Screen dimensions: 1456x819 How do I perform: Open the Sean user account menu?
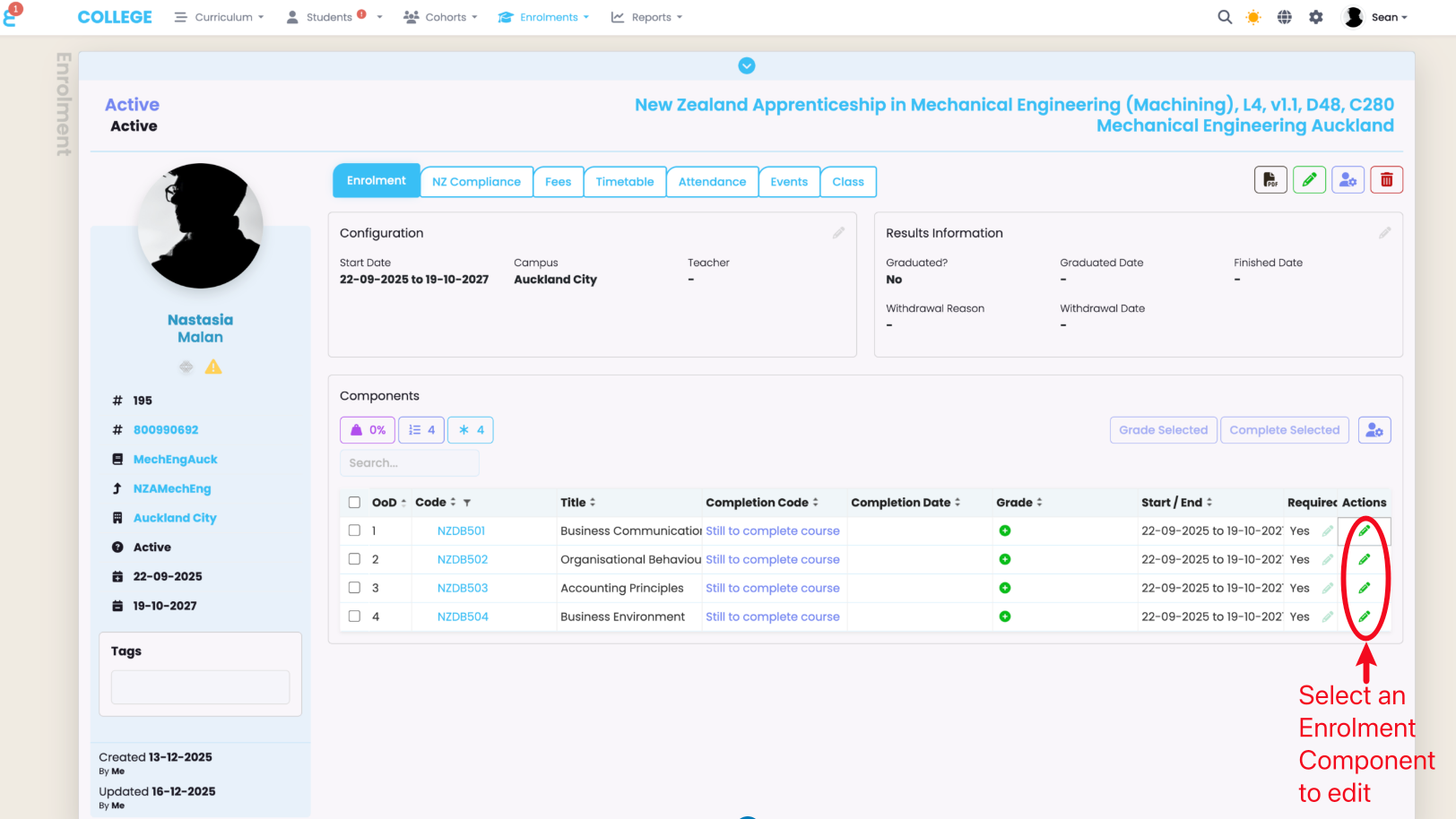coord(1375,17)
